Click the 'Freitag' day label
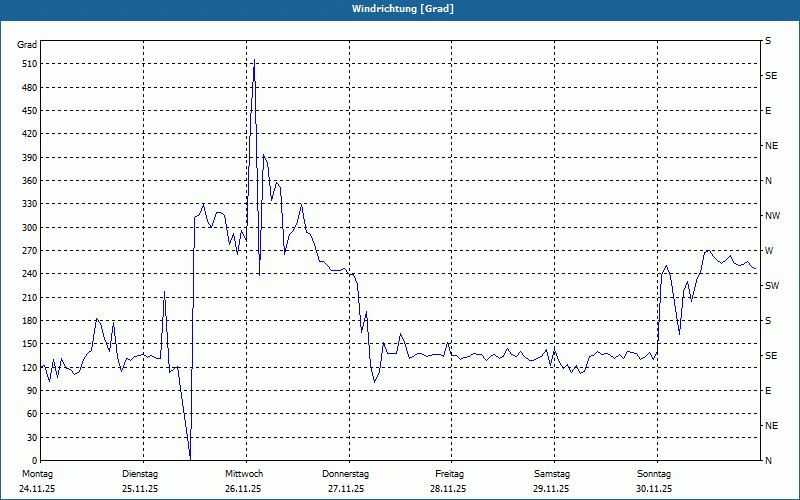800x500 pixels. [x=449, y=473]
